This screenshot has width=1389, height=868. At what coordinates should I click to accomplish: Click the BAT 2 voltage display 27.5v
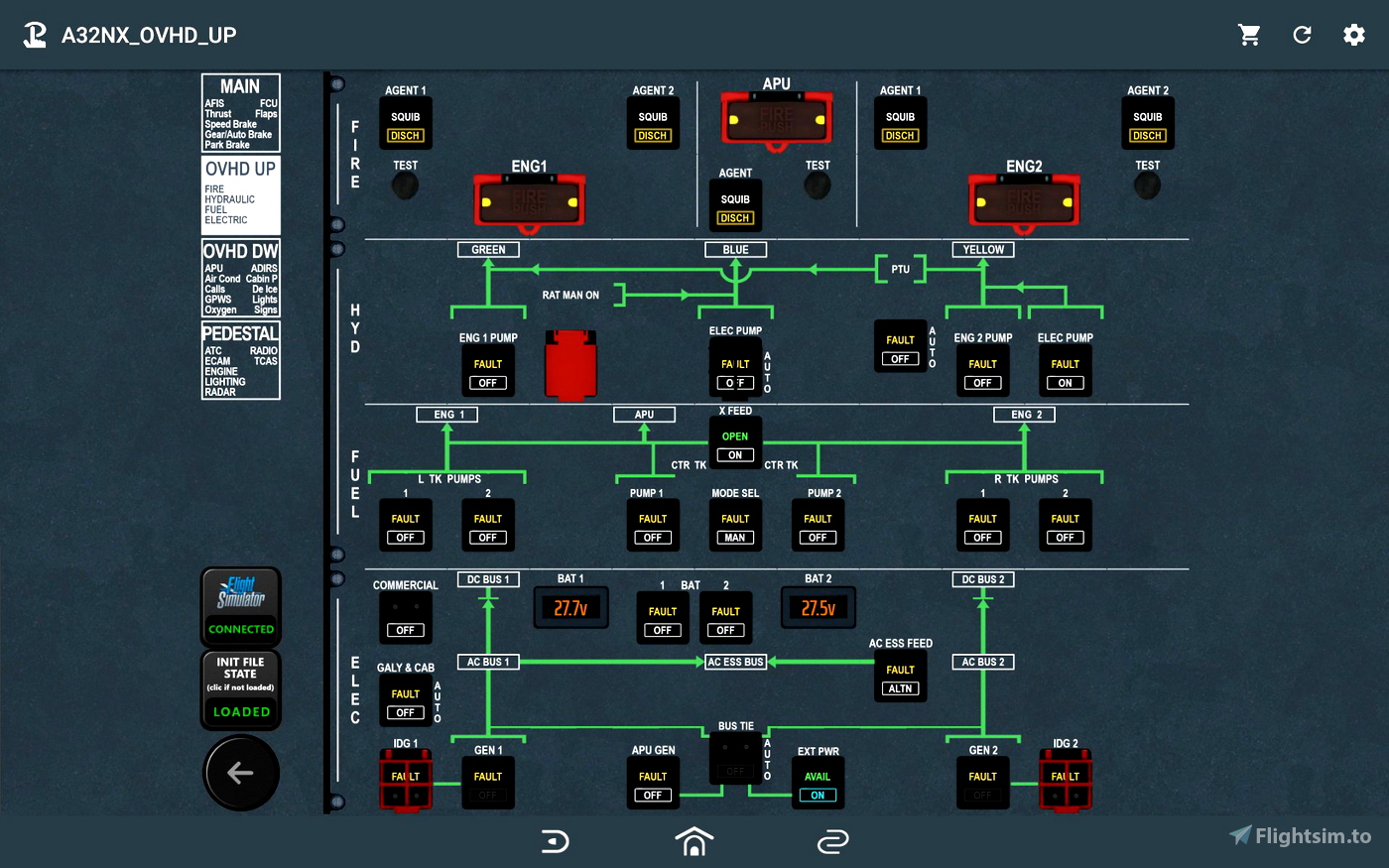point(818,607)
